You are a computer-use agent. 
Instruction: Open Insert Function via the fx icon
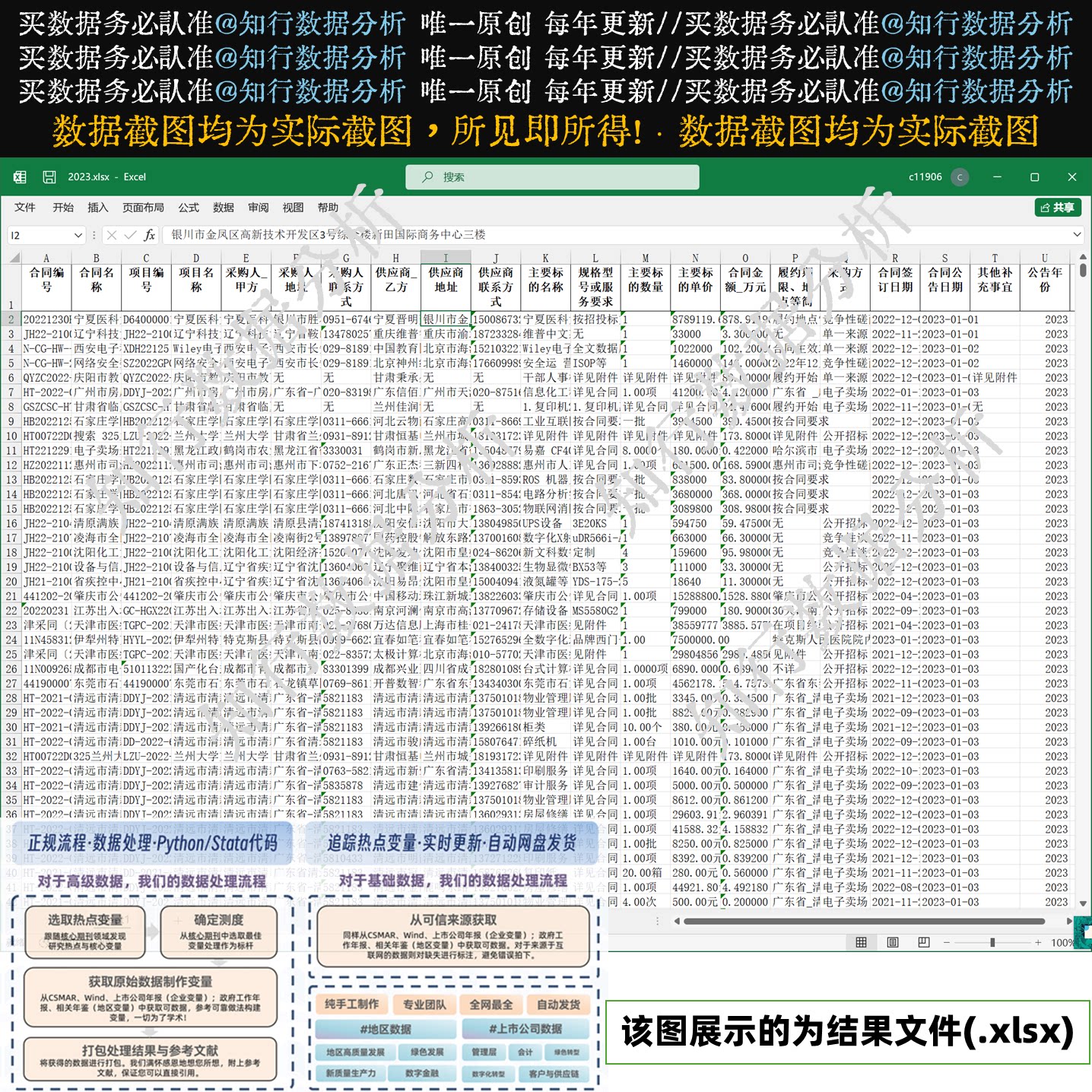point(150,235)
